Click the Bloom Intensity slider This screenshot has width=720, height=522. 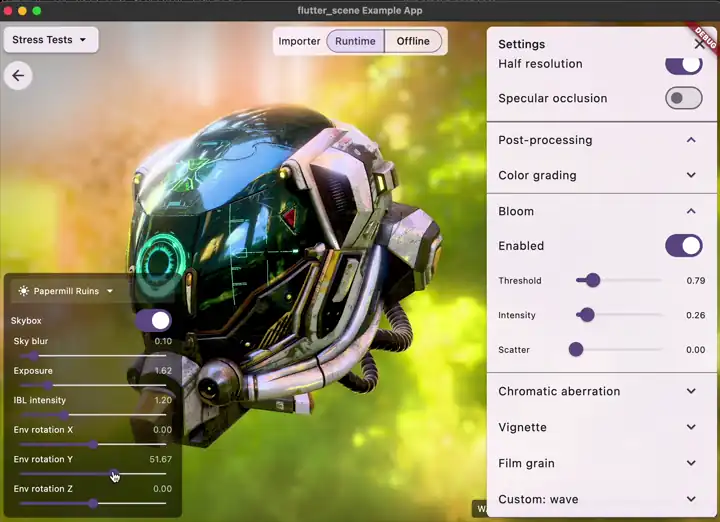tap(619, 315)
